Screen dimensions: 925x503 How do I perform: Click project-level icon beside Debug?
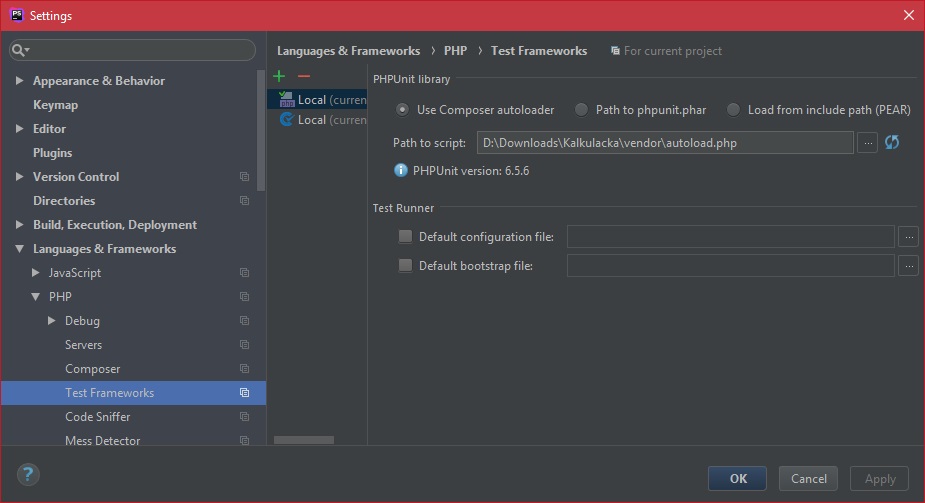(x=244, y=320)
